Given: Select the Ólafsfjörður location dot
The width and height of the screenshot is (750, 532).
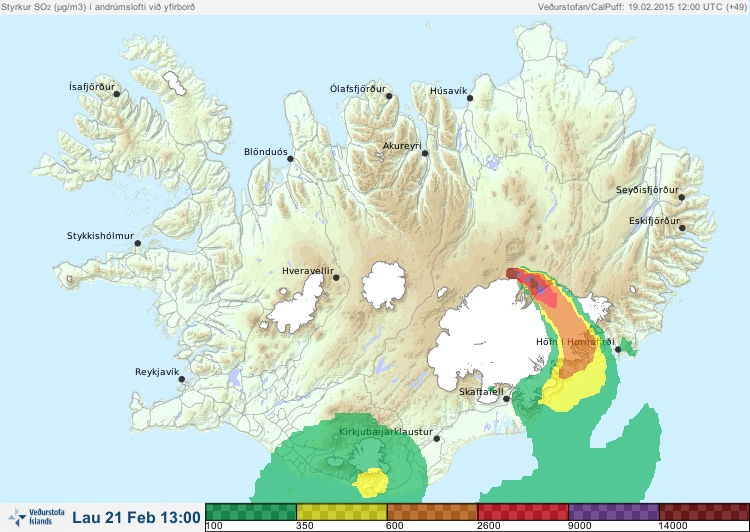Looking at the screenshot, I should (x=389, y=96).
